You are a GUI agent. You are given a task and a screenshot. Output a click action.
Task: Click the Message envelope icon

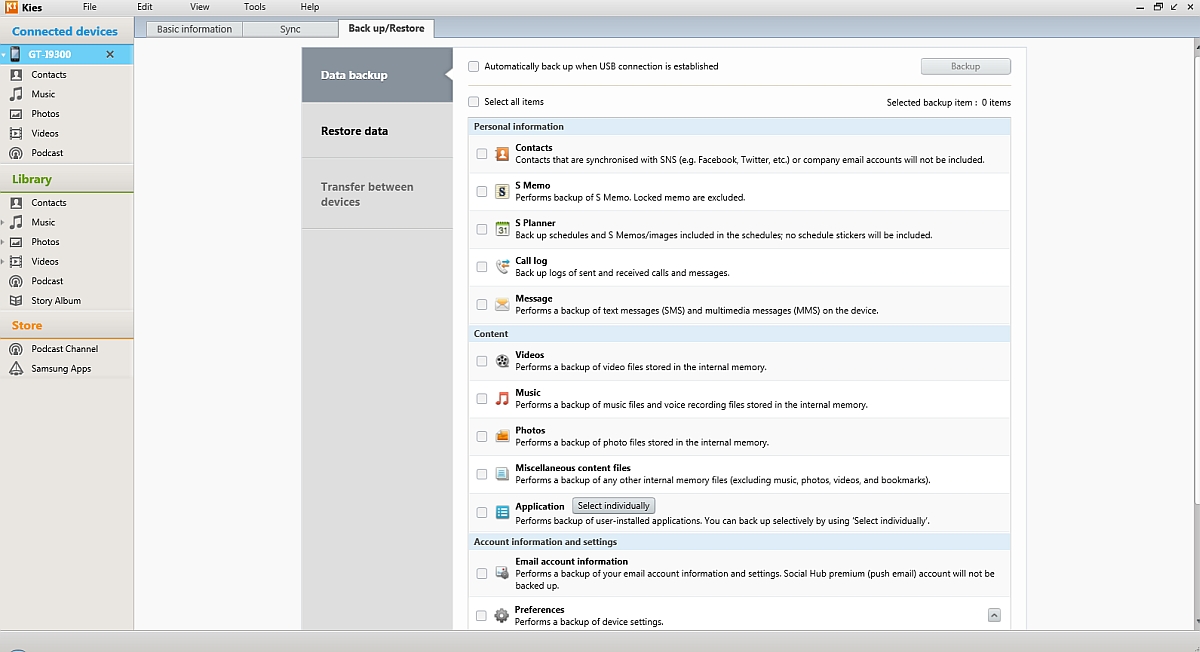(502, 304)
